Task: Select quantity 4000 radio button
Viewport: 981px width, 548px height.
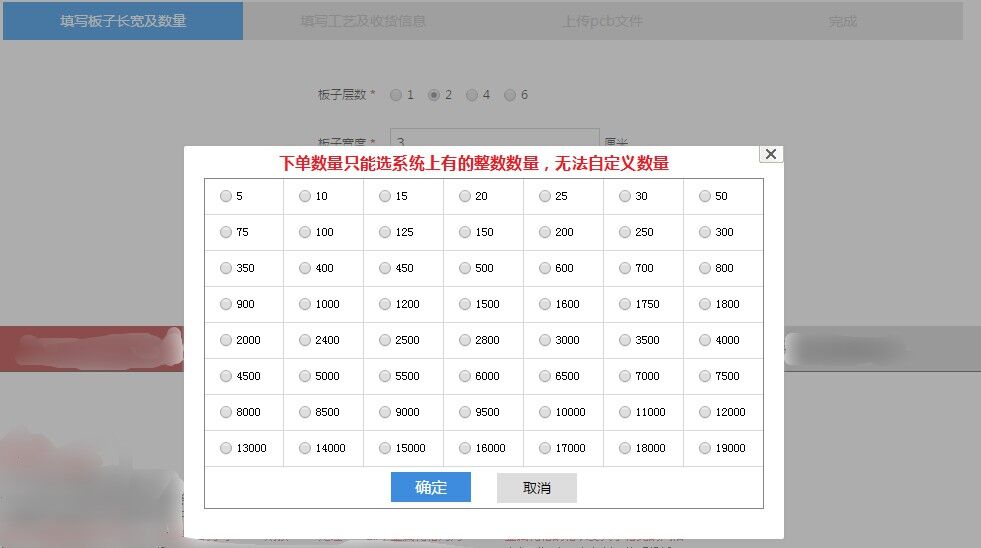Action: pyautogui.click(x=705, y=341)
